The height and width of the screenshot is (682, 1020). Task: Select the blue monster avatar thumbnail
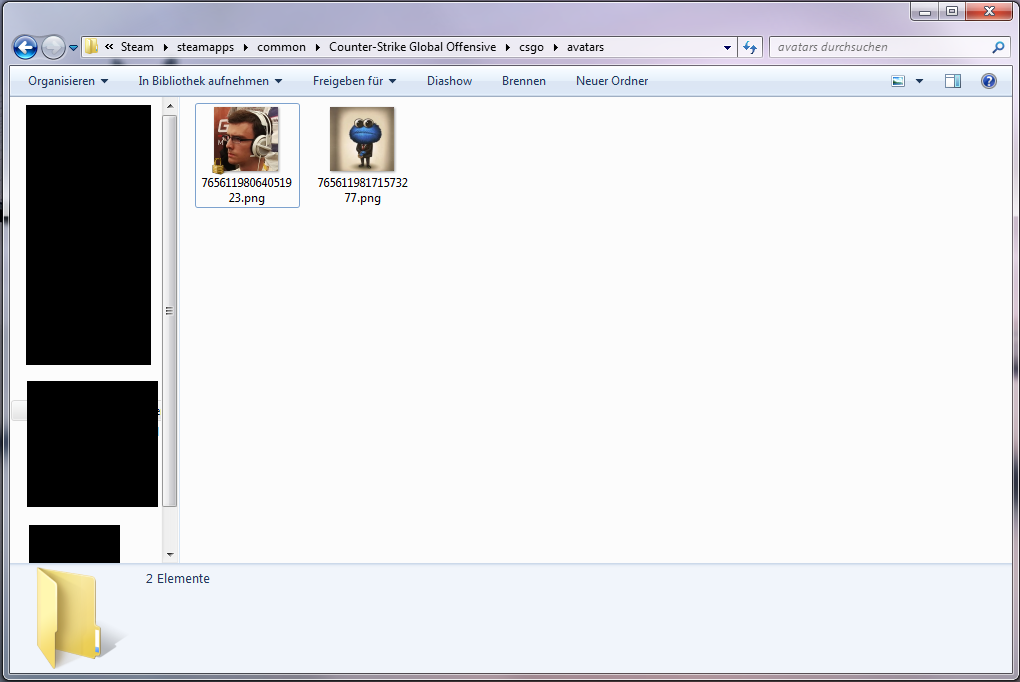pos(362,139)
